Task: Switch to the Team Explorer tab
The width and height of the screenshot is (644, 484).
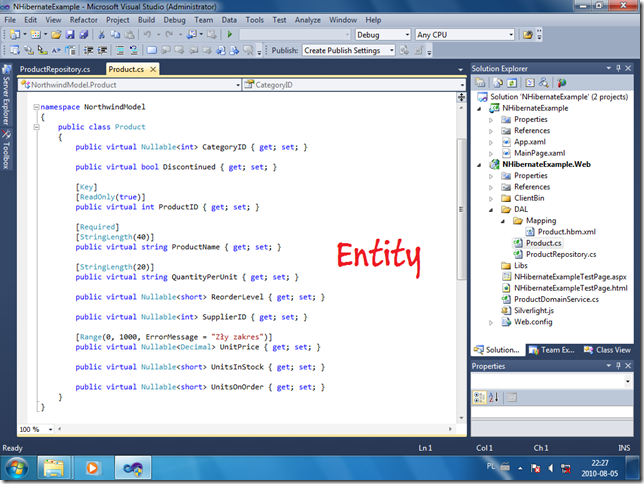Action: [x=552, y=350]
